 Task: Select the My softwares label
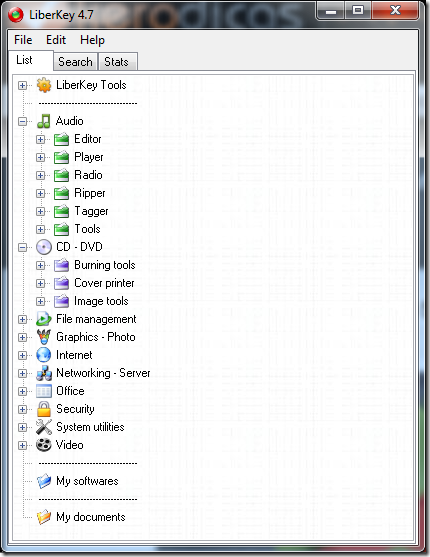tap(87, 481)
